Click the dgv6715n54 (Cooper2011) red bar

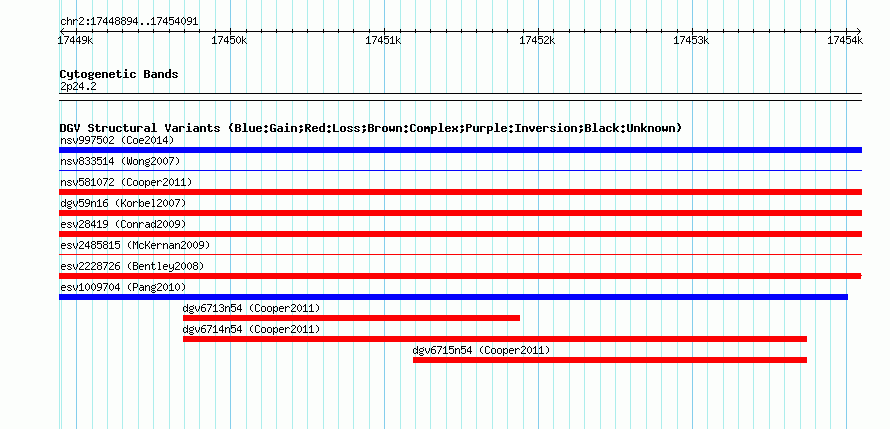pos(610,360)
